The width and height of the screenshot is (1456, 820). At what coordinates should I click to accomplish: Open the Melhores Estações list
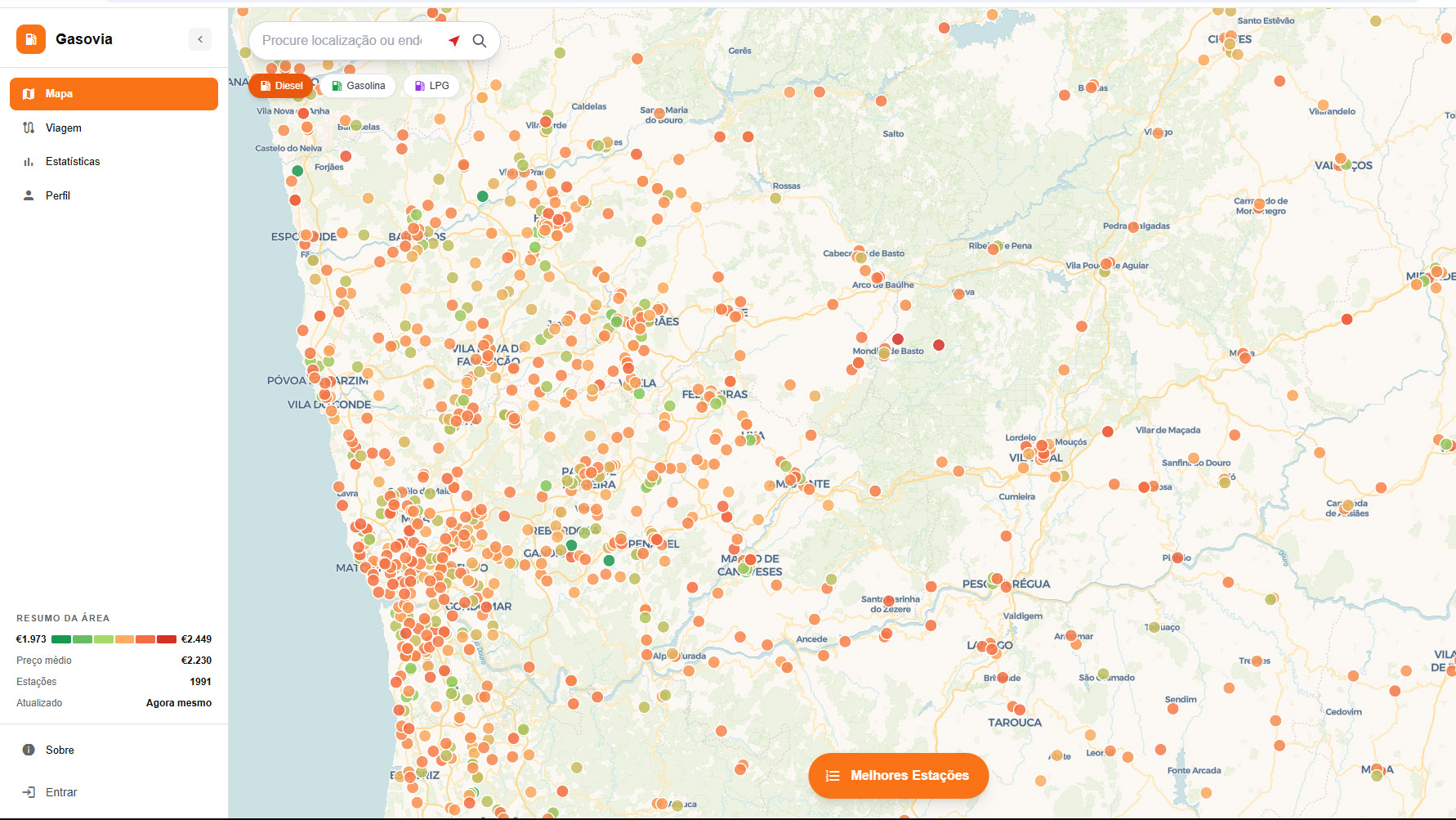(899, 776)
